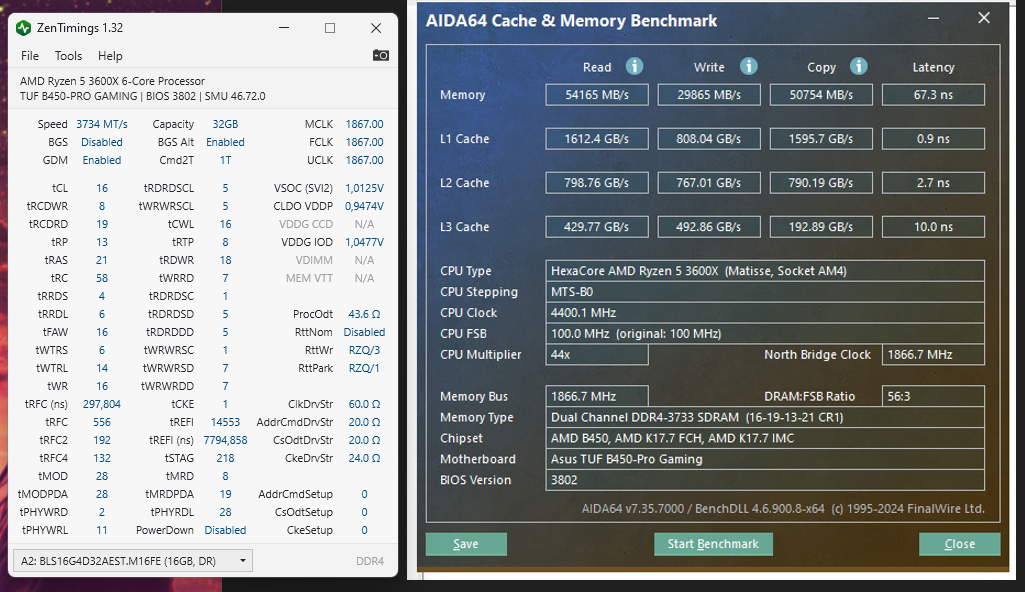Click the tPHYRDL value 28
1025x592 pixels.
tap(225, 512)
